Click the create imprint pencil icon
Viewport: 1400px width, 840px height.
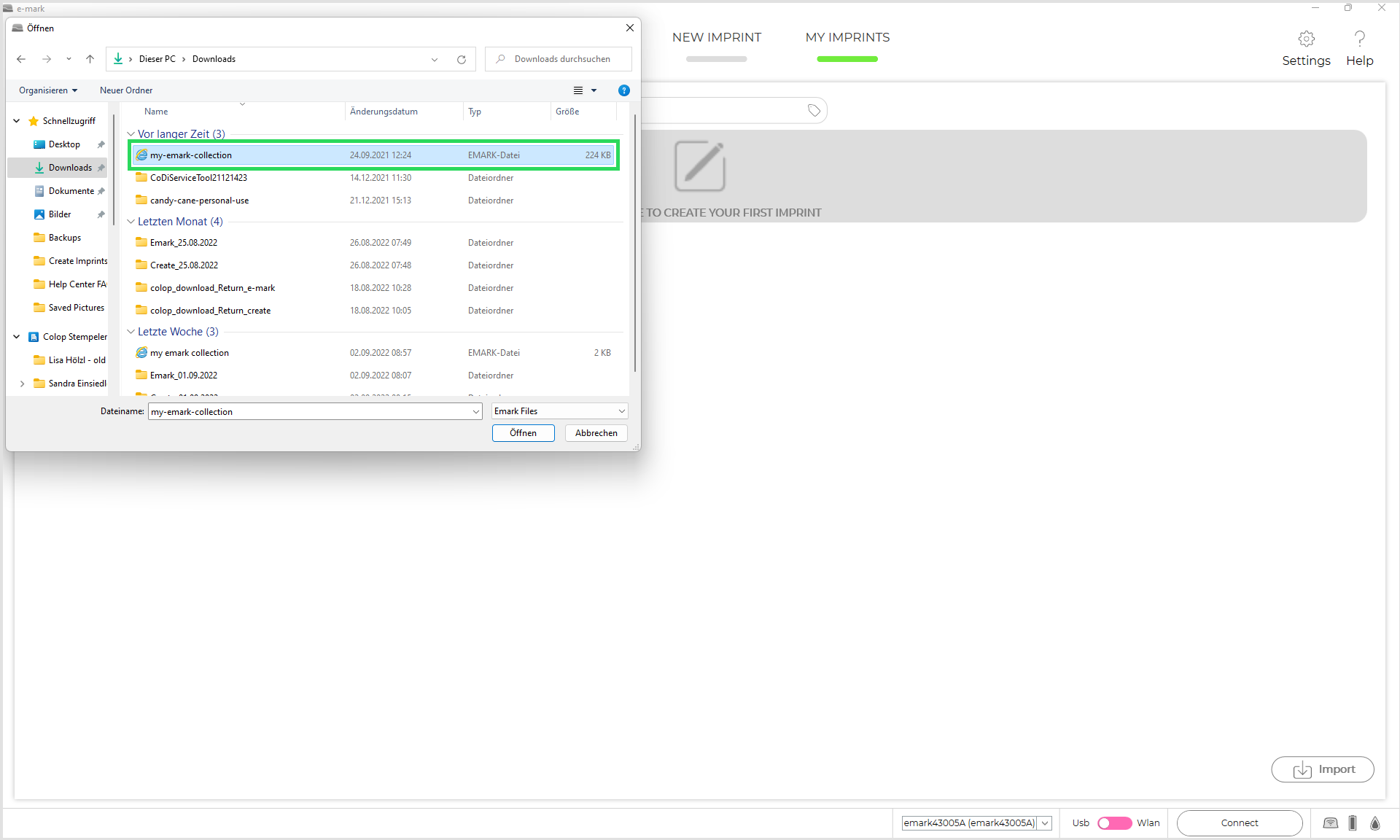[699, 166]
